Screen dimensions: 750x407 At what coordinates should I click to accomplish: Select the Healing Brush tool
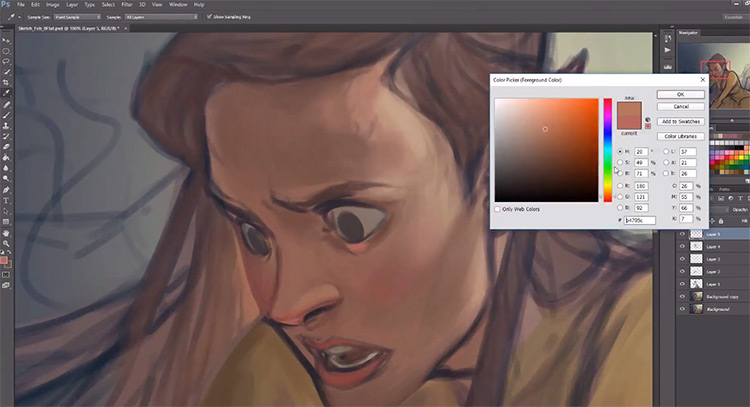(x=6, y=104)
